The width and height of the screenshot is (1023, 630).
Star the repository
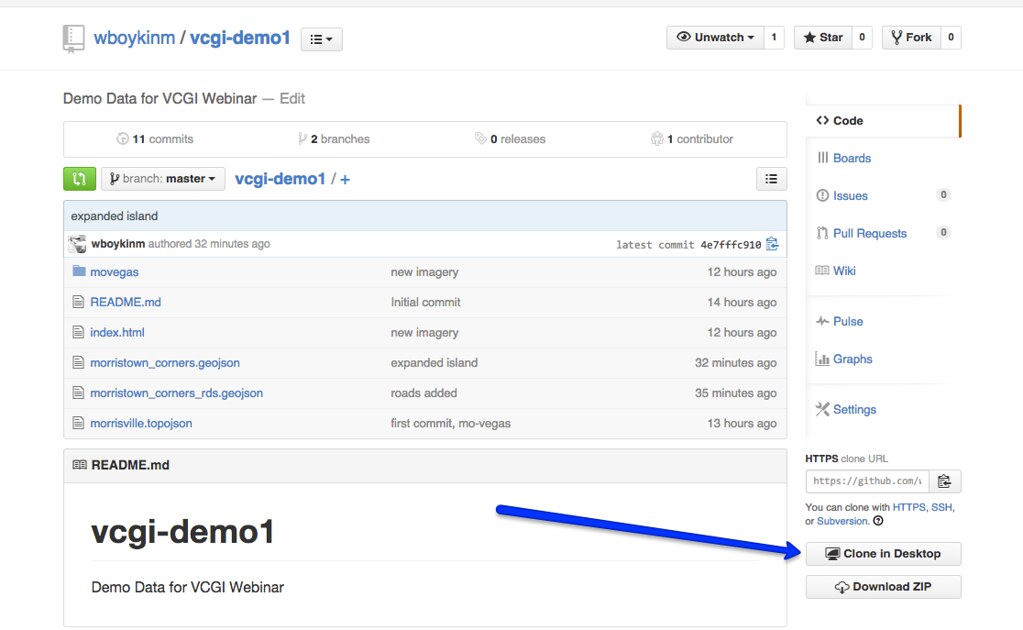(823, 37)
